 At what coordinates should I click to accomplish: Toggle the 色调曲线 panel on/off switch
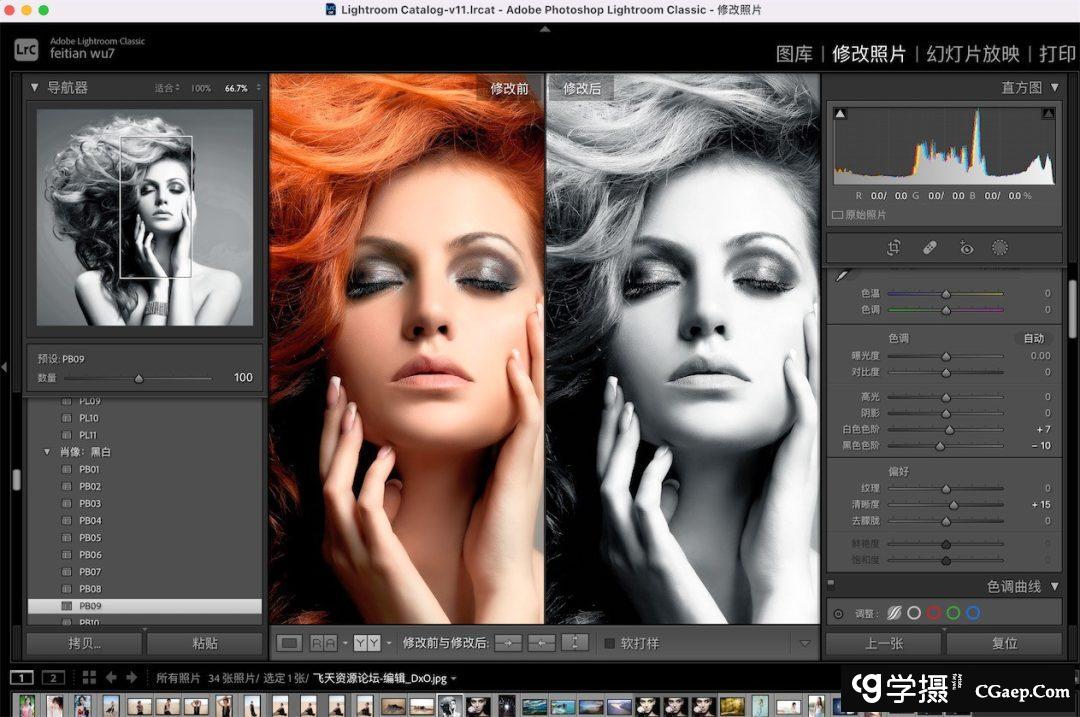point(831,585)
